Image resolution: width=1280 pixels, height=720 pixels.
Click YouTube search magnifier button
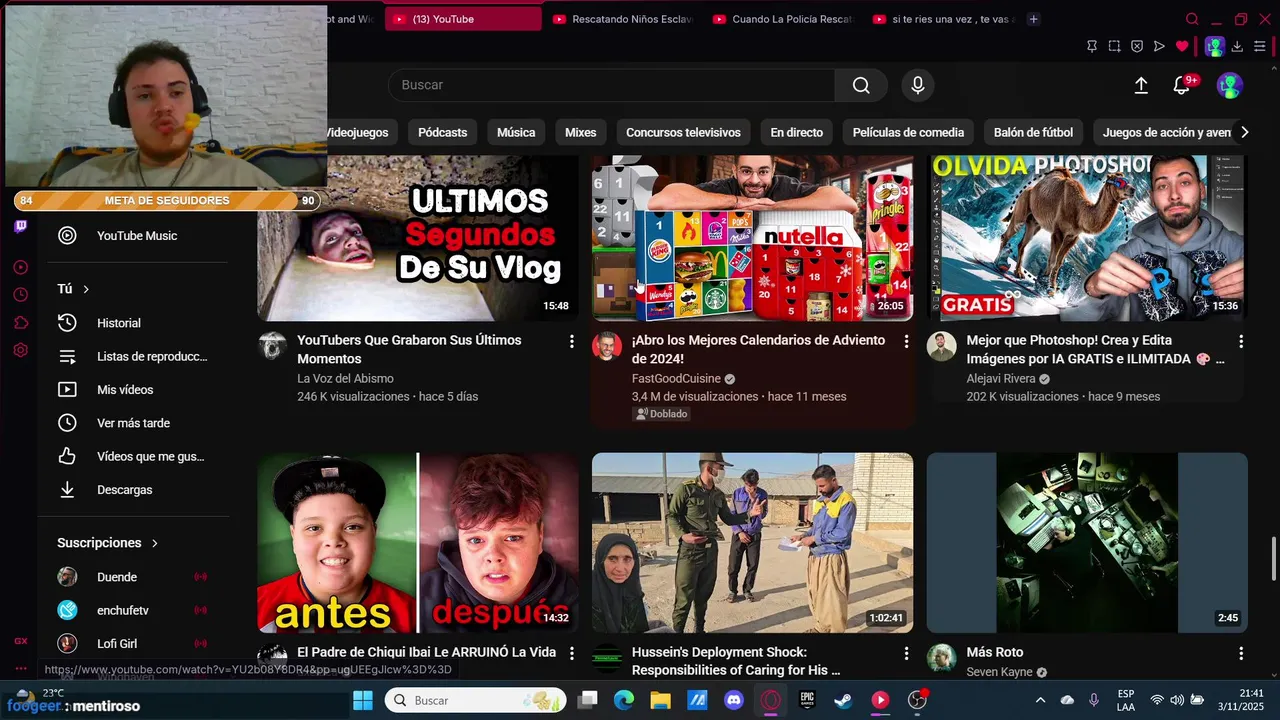point(861,85)
